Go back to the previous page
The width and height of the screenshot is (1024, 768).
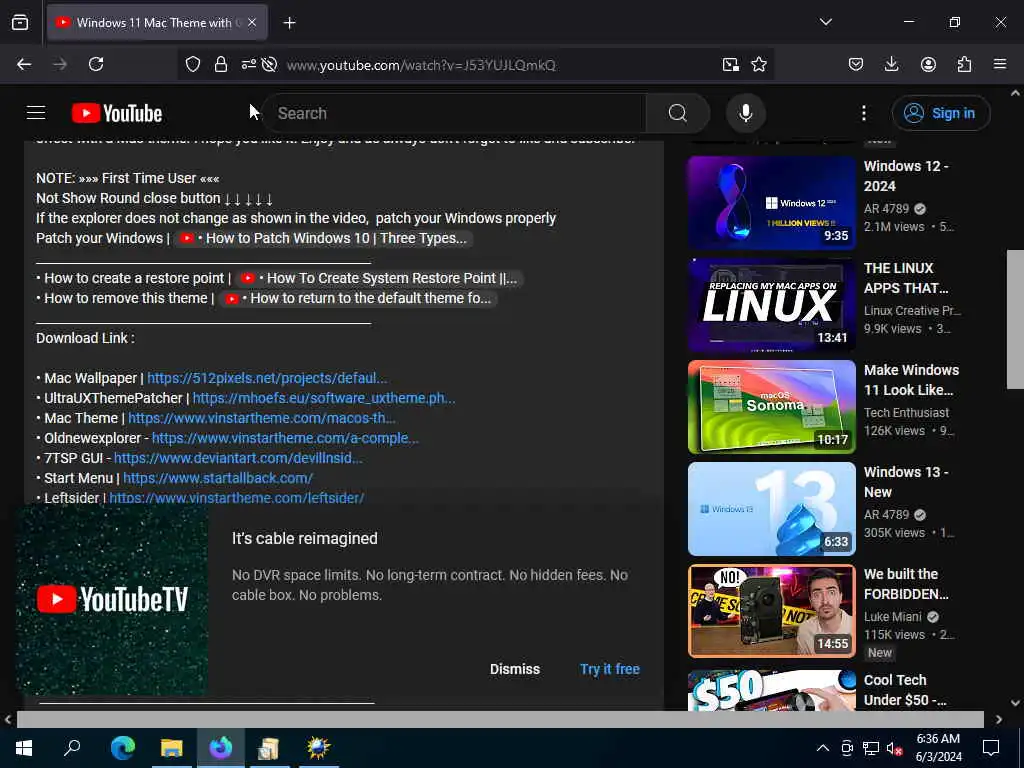pyautogui.click(x=24, y=64)
